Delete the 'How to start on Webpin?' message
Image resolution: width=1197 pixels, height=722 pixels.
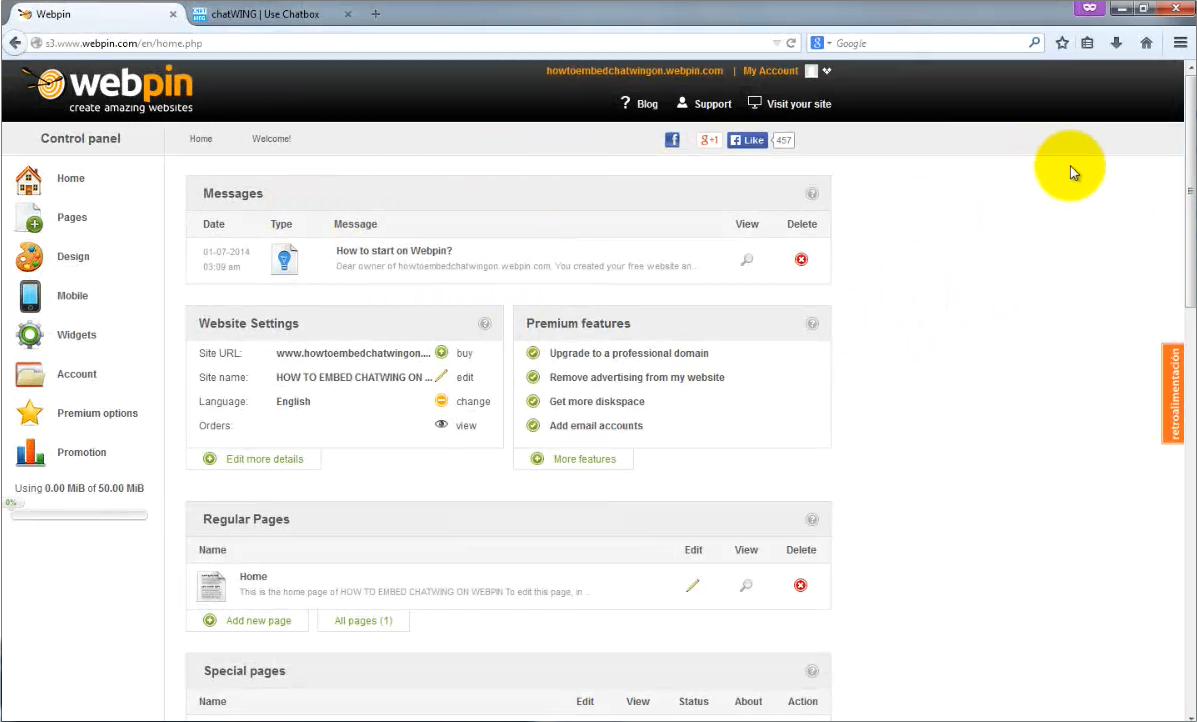(801, 259)
